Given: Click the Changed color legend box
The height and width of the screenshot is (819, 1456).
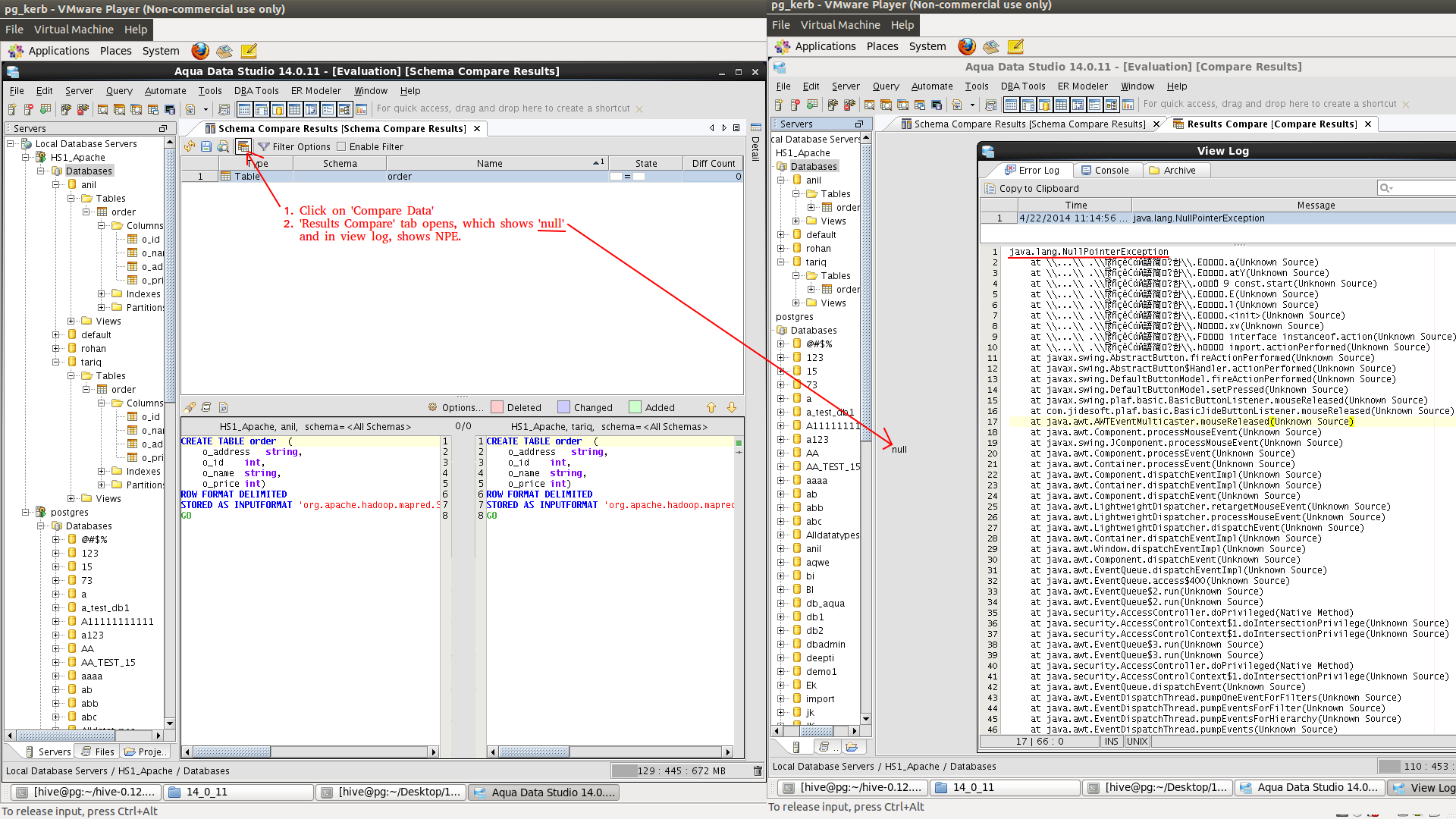Looking at the screenshot, I should point(563,407).
